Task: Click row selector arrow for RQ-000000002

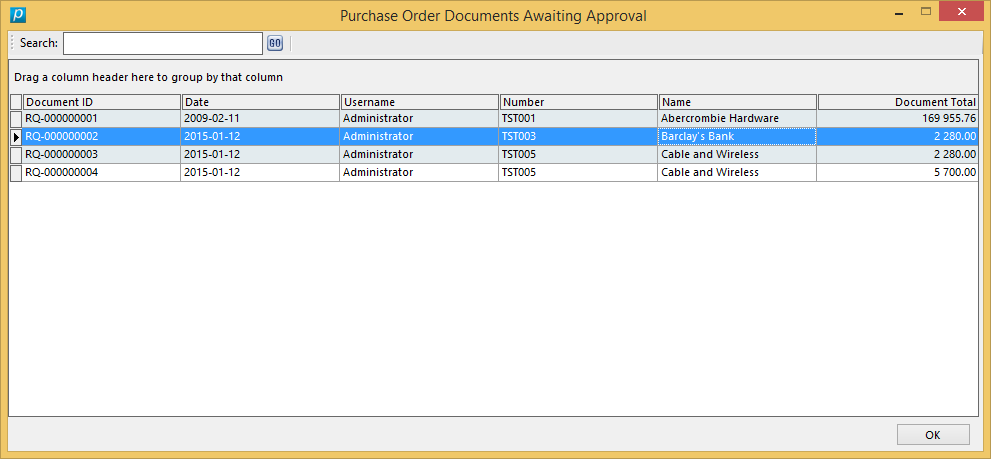Action: [15, 136]
